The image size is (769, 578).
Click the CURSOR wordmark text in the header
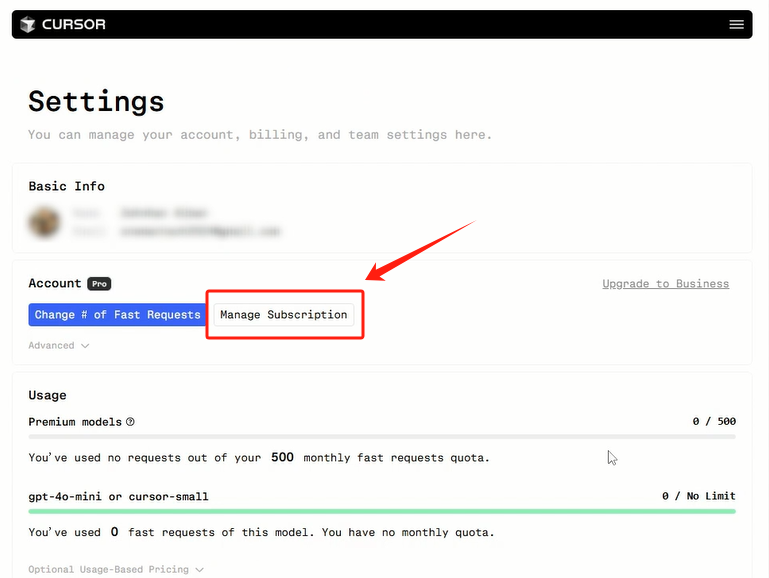tap(74, 24)
